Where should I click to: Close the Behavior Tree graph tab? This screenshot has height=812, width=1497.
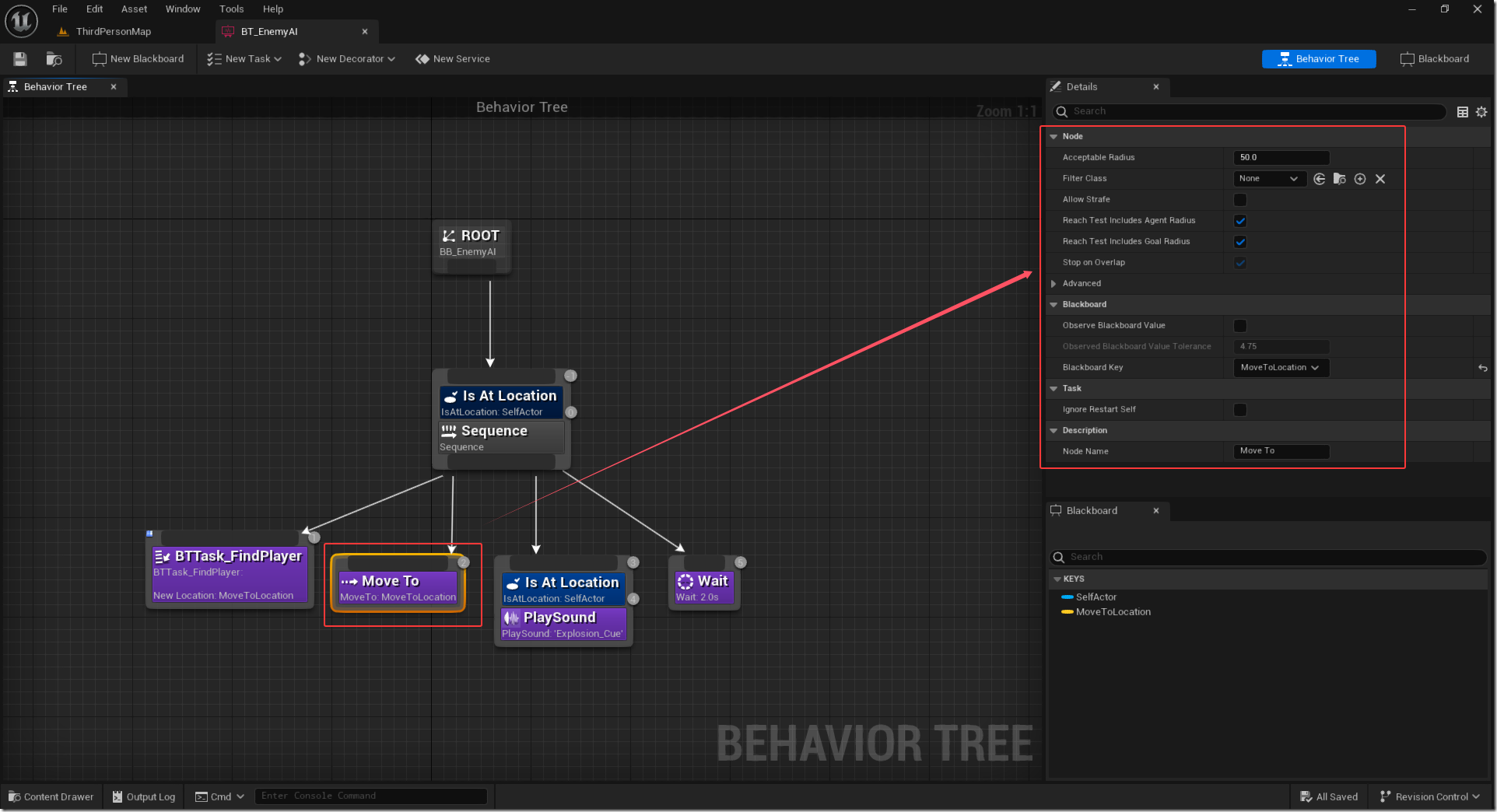114,87
